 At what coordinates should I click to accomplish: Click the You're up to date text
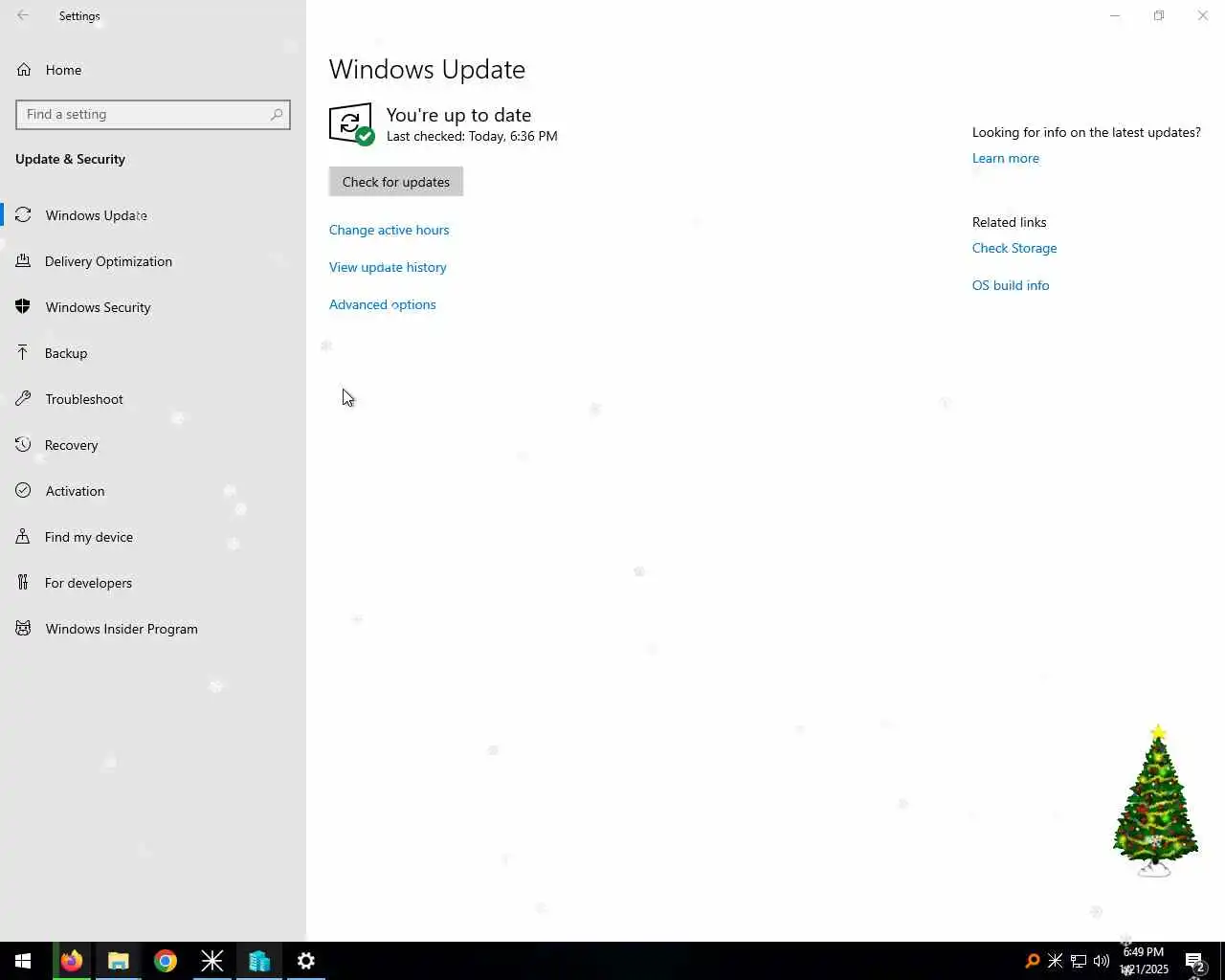tap(458, 115)
